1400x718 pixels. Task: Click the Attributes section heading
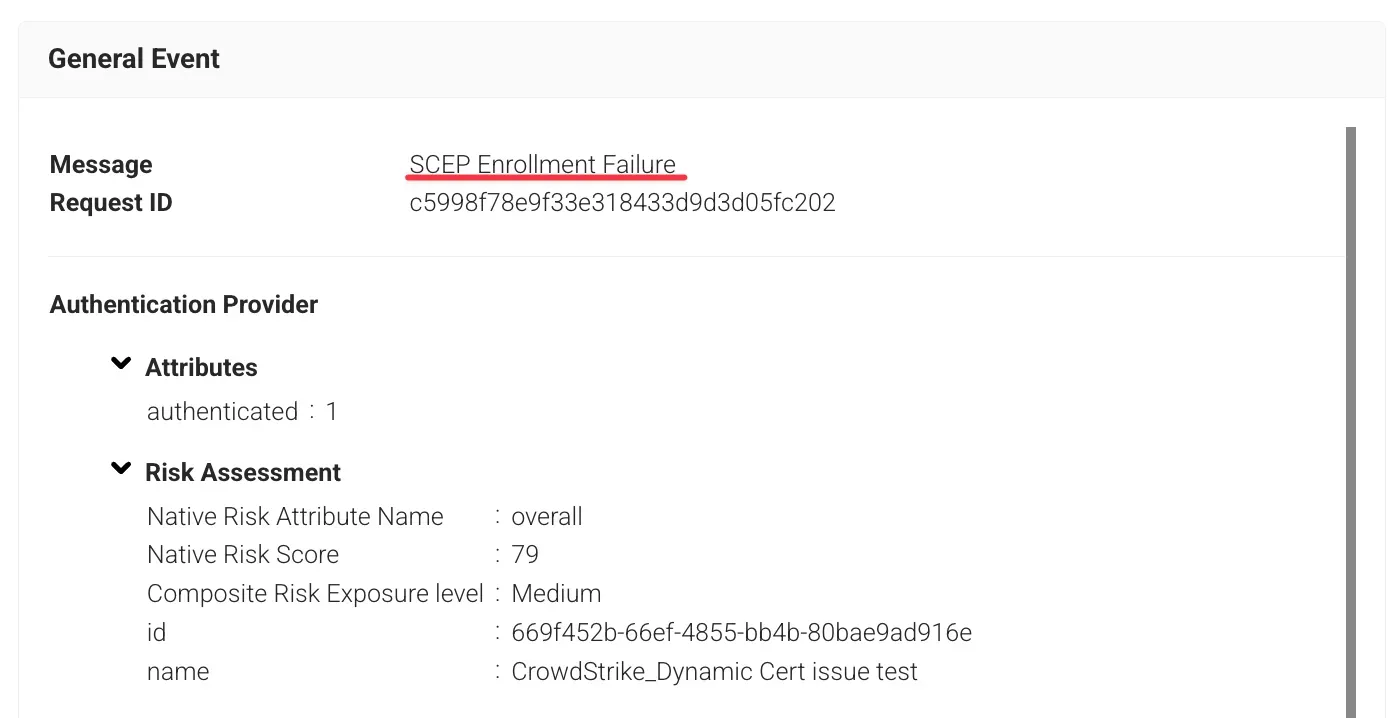[x=201, y=368]
